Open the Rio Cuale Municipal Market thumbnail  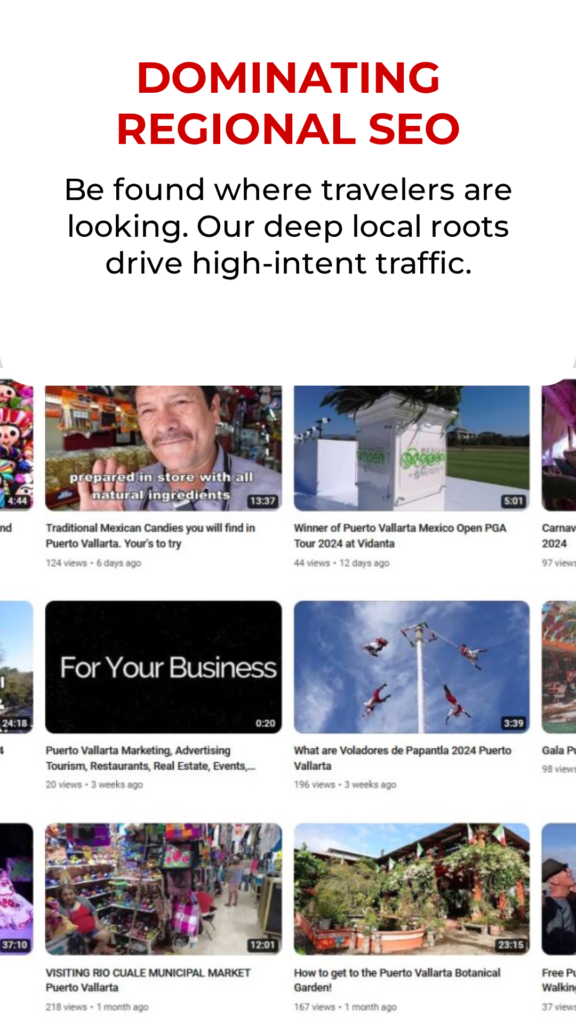pos(163,889)
